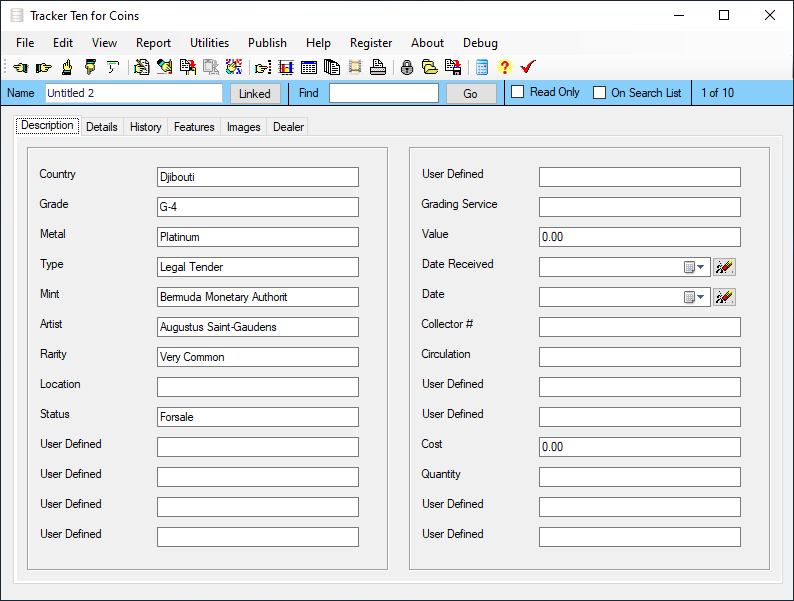Click the pencil icon beside Date Received
This screenshot has width=794, height=601.
click(725, 267)
